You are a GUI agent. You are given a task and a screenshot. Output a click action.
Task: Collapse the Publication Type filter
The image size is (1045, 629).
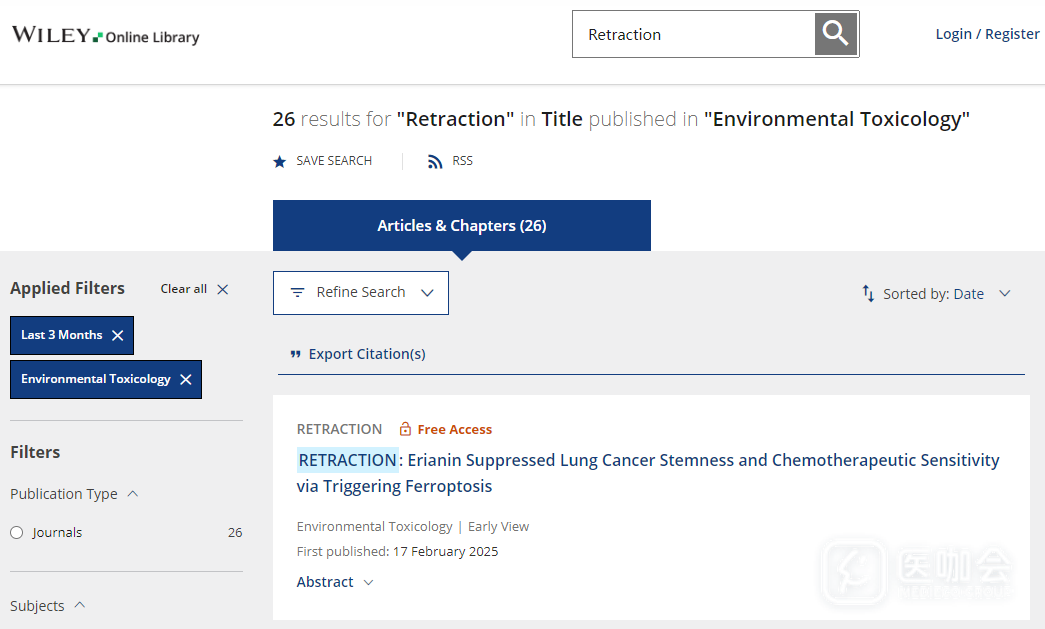click(133, 494)
